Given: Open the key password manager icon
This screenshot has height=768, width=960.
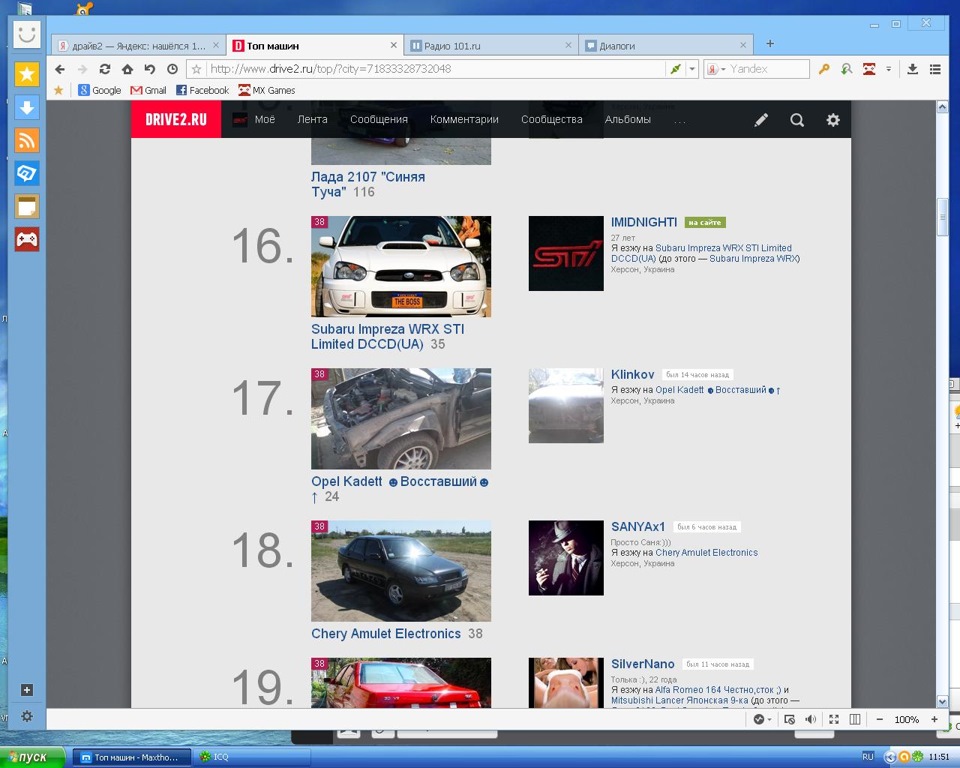Looking at the screenshot, I should tap(824, 69).
